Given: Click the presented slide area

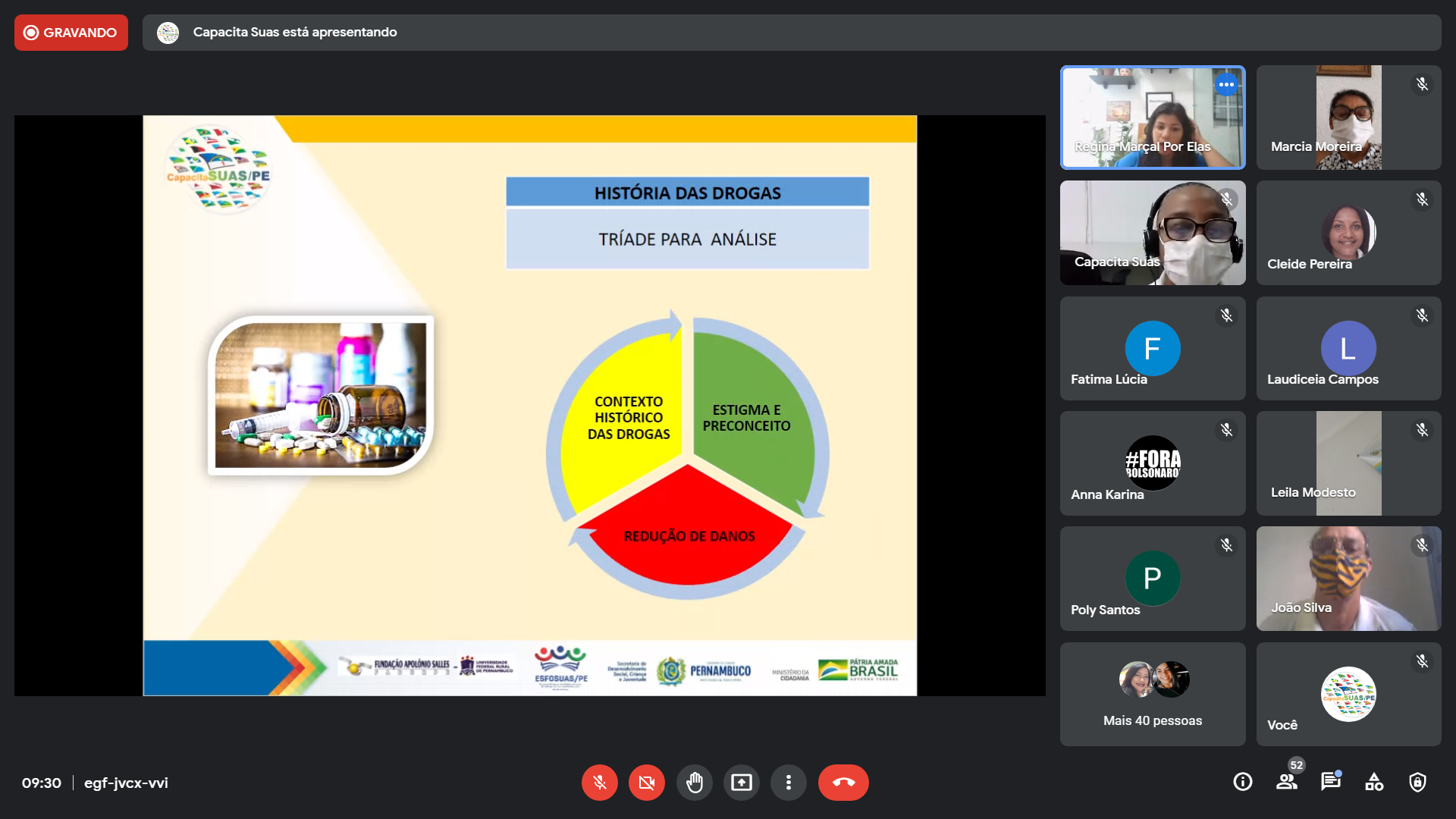Looking at the screenshot, I should (529, 406).
